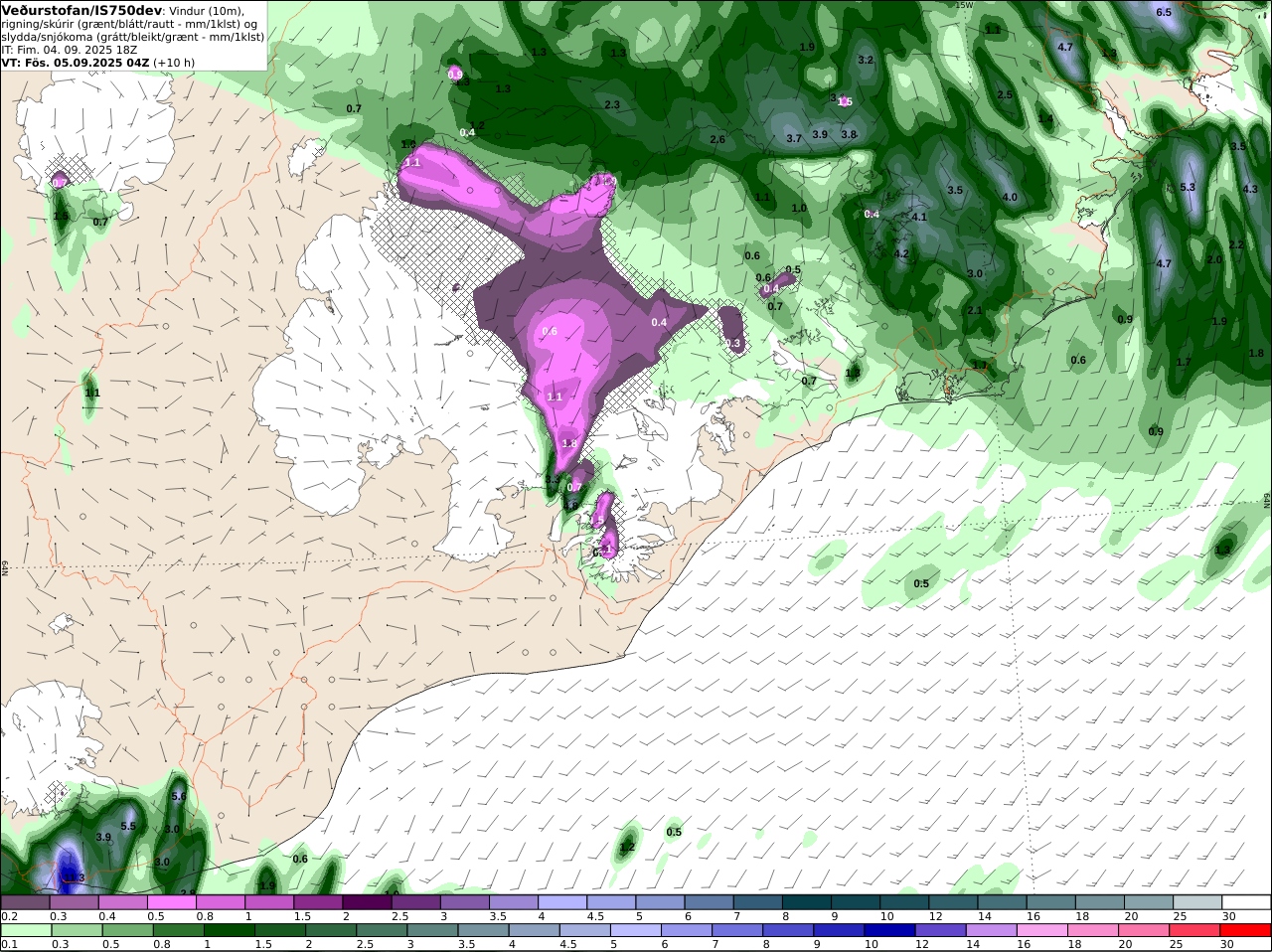Viewport: 1272px width, 952px height.
Task: Click the white end swatch of upper legend row
Action: pos(1247,902)
